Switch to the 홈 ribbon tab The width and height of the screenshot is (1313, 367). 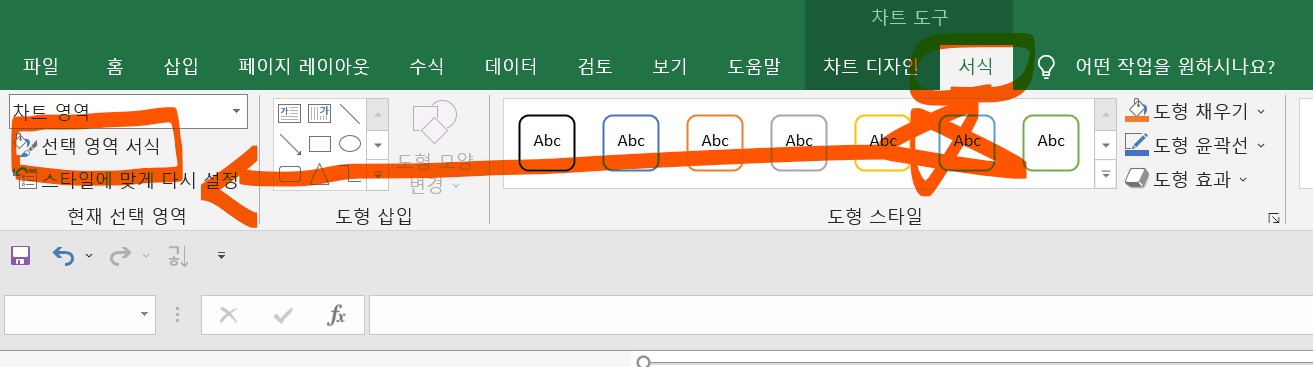click(115, 67)
